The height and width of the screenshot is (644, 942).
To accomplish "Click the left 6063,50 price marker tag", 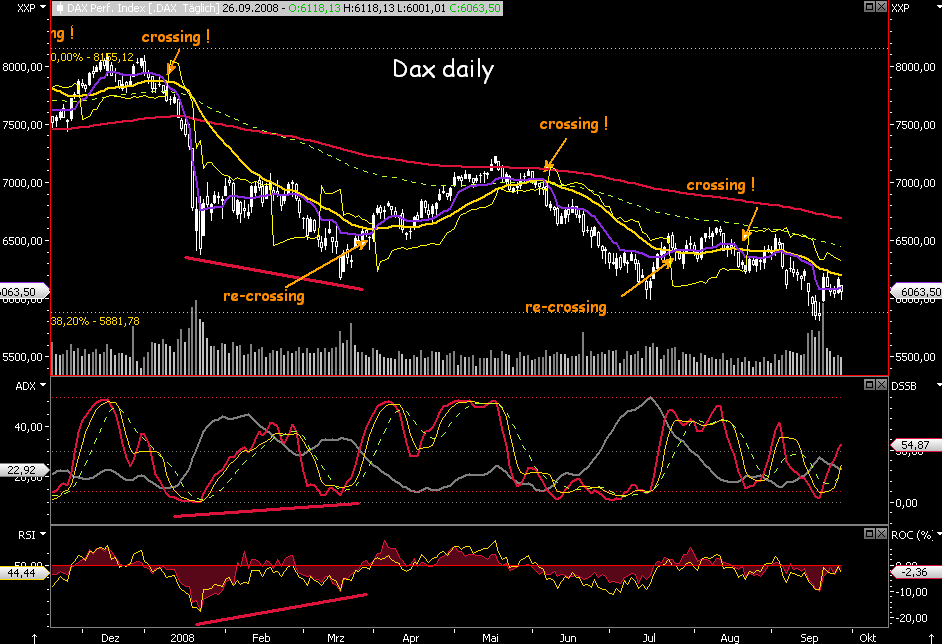I will (x=23, y=291).
